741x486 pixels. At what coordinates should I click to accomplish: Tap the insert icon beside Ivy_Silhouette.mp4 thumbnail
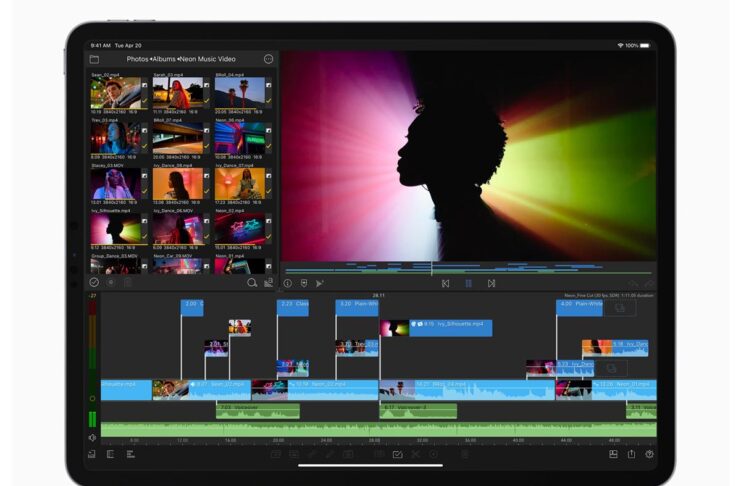tap(145, 221)
